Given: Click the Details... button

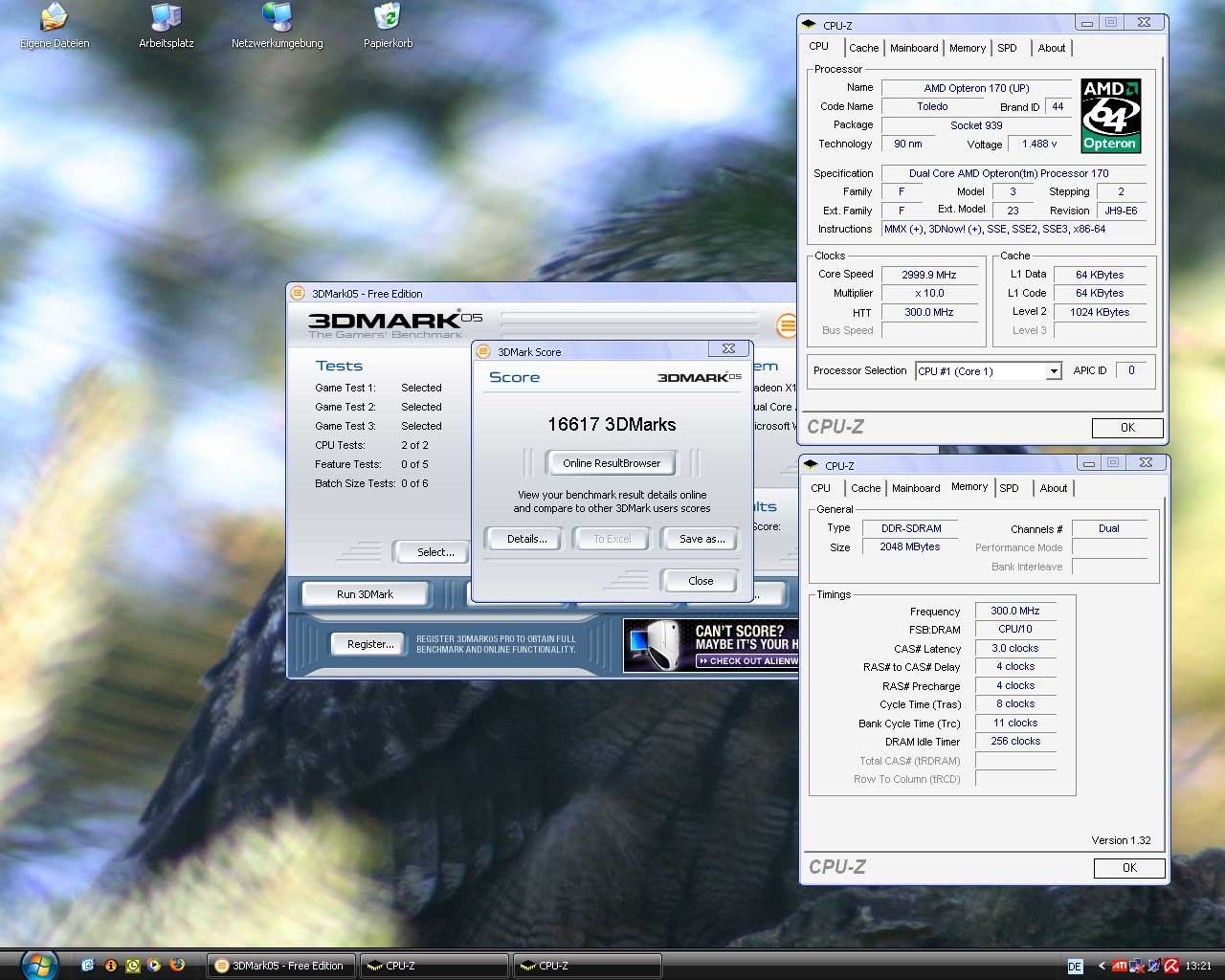Looking at the screenshot, I should click(x=527, y=539).
